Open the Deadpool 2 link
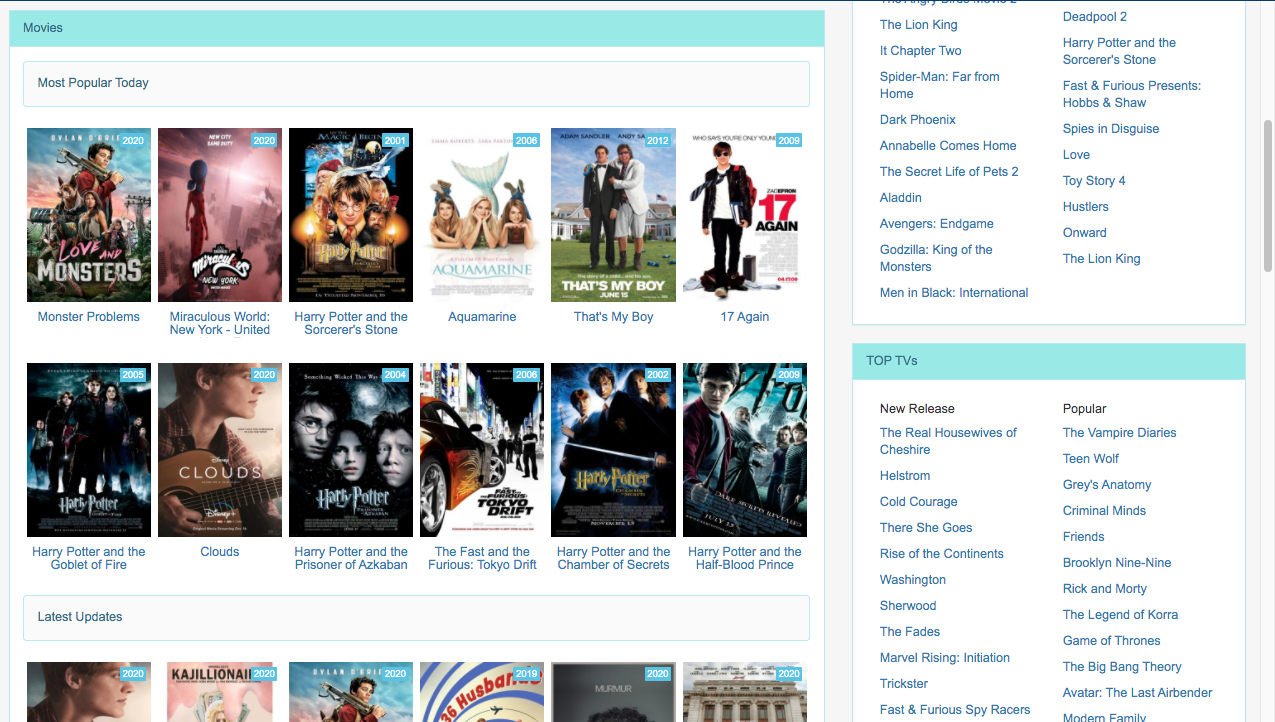The height and width of the screenshot is (722, 1275). (1094, 16)
